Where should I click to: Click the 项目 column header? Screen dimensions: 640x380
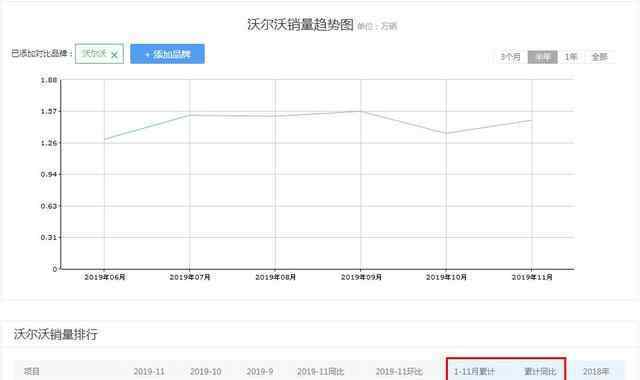(32, 371)
